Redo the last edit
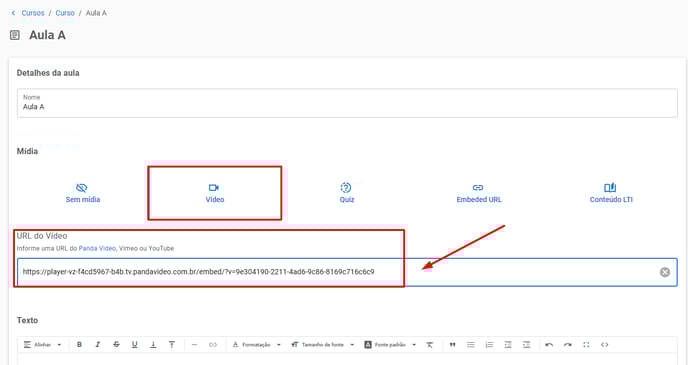 (x=567, y=345)
